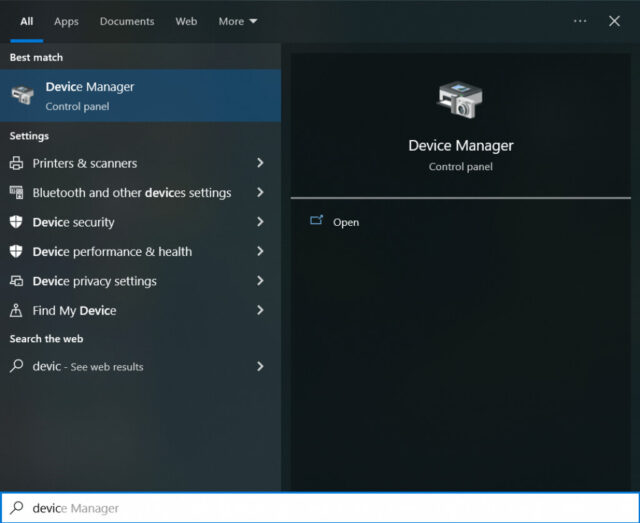This screenshot has width=640, height=523.
Task: Switch to the Documents tab
Action: pyautogui.click(x=127, y=21)
